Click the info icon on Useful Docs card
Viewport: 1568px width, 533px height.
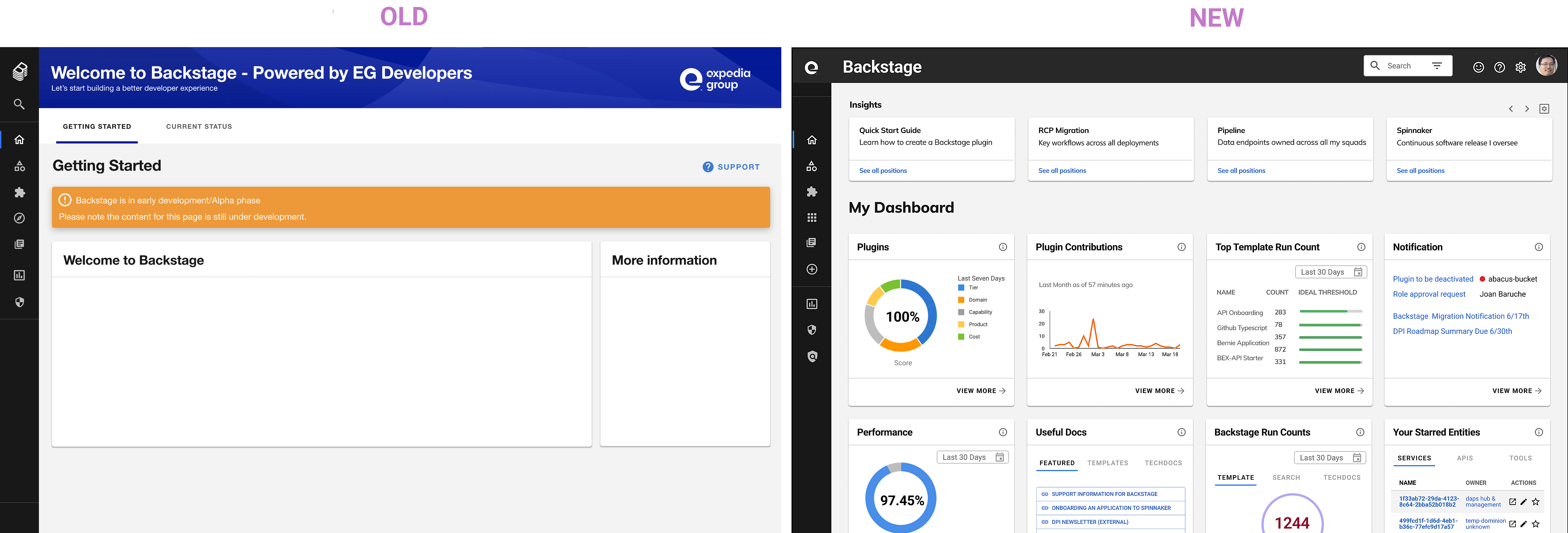point(1181,433)
